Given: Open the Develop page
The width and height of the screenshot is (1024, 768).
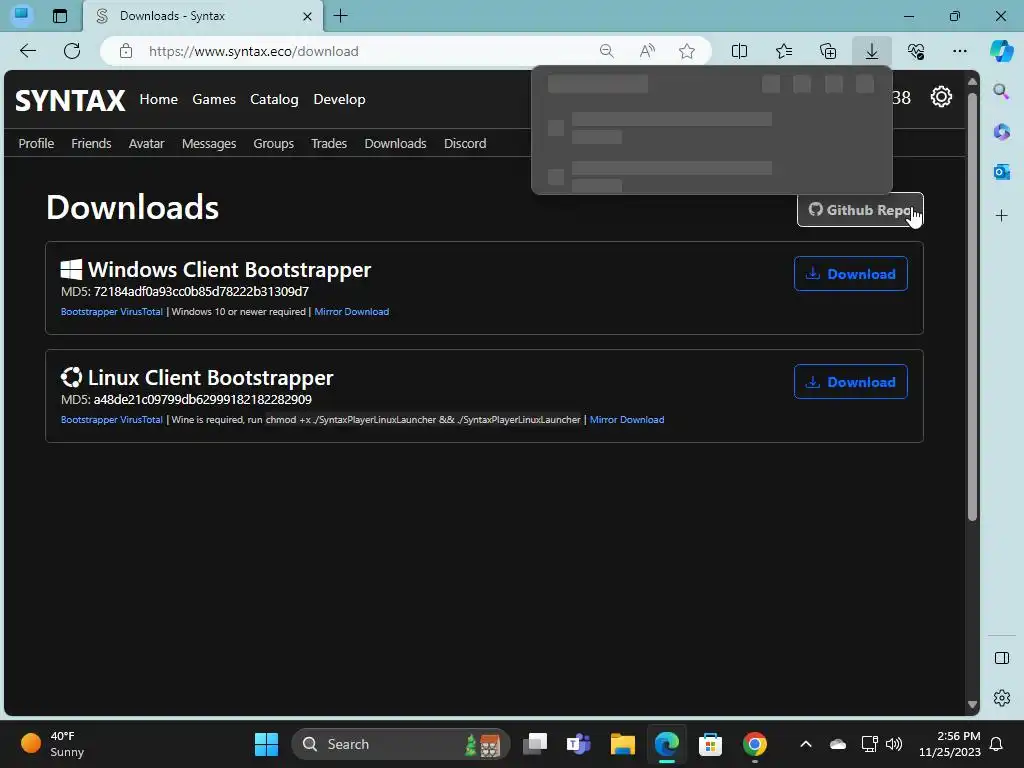Looking at the screenshot, I should [x=340, y=99].
